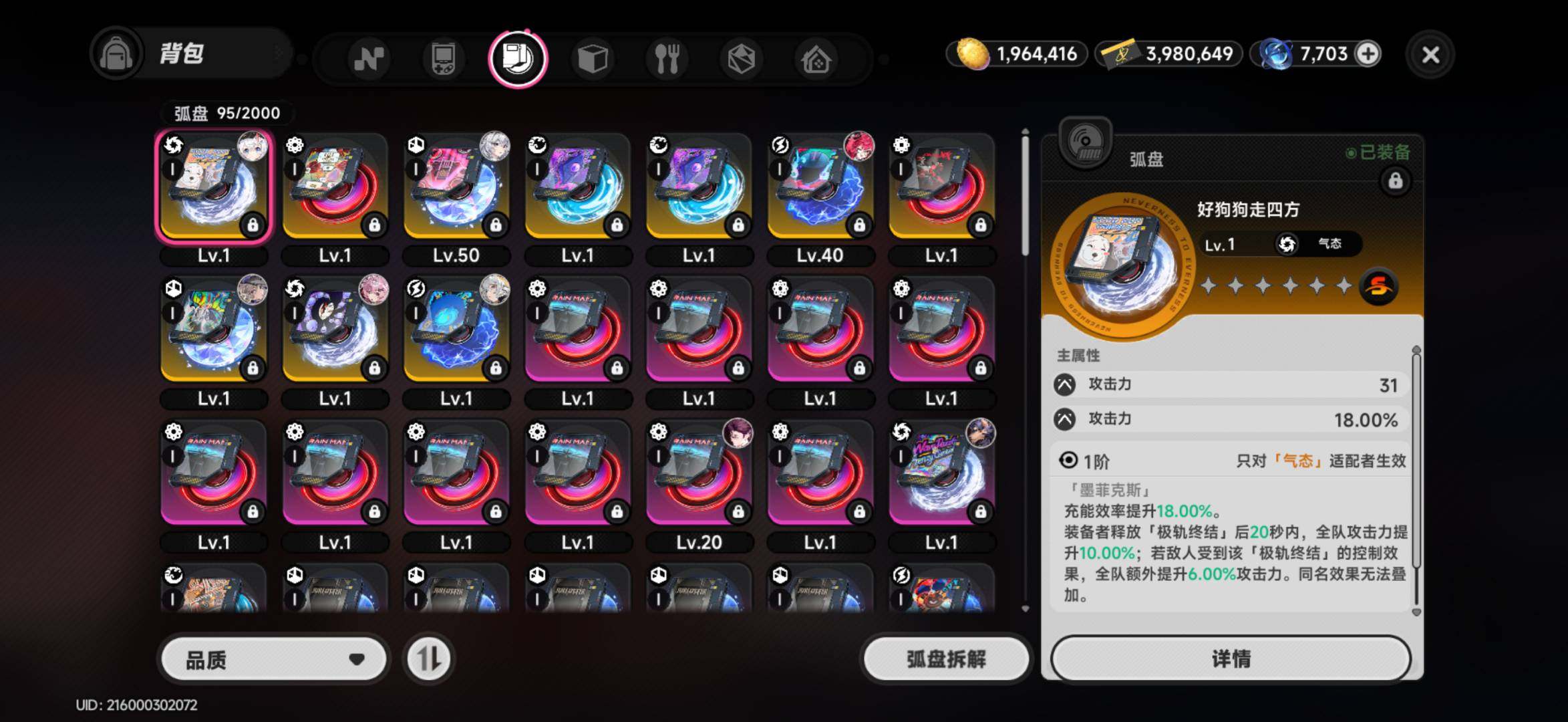
Task: Toggle lock on the Lv.50 disc
Action: (x=496, y=225)
